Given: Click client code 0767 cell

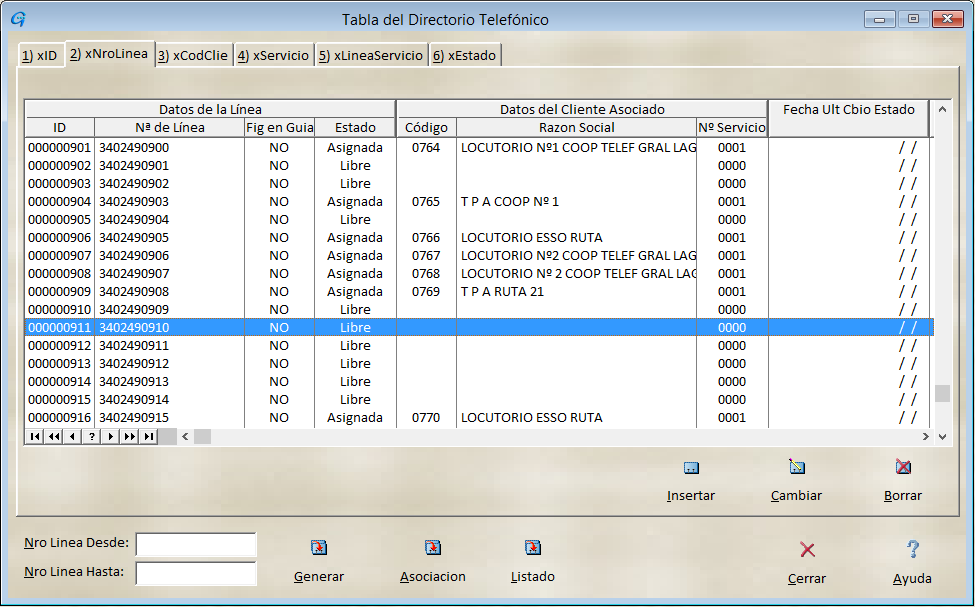Looking at the screenshot, I should tap(426, 256).
